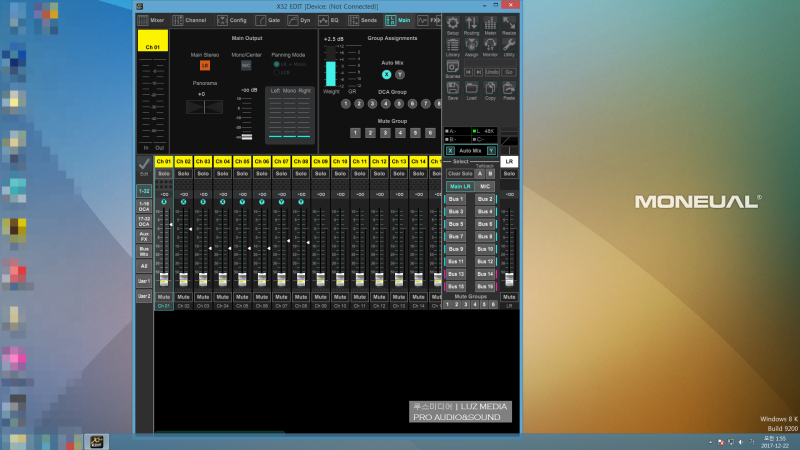Screen dimensions: 800x450
Task: Show the 1-16 DCA fader bank
Action: coord(144,206)
